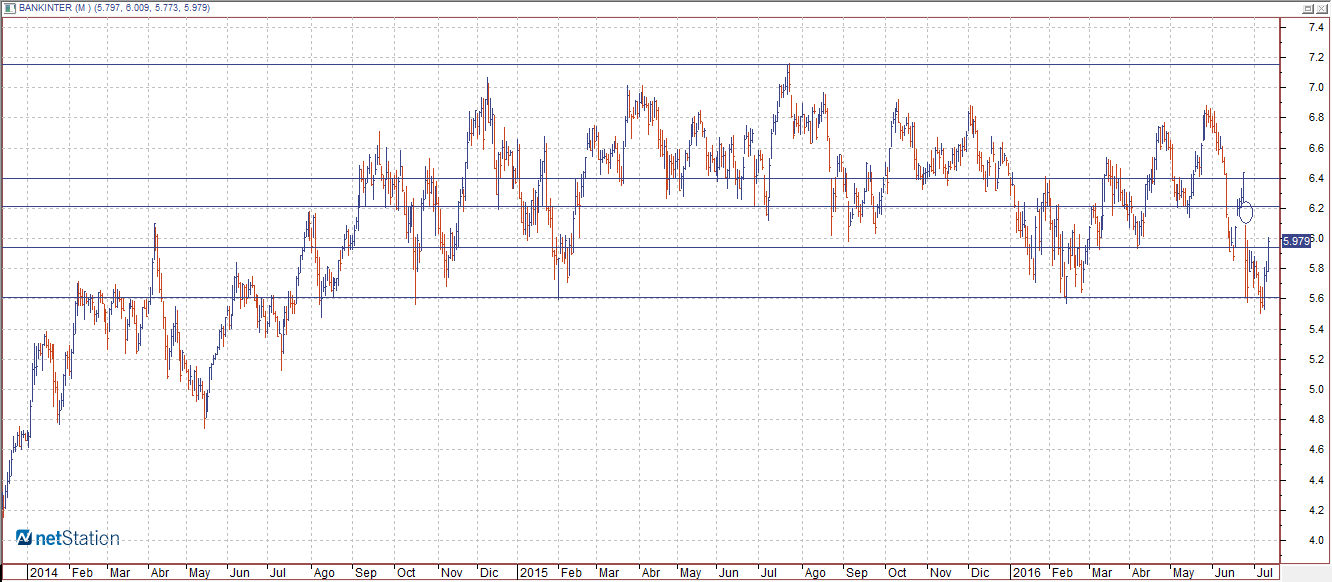The width and height of the screenshot is (1332, 582).
Task: Click the 2014 year label on time axis
Action: pyautogui.click(x=43, y=573)
